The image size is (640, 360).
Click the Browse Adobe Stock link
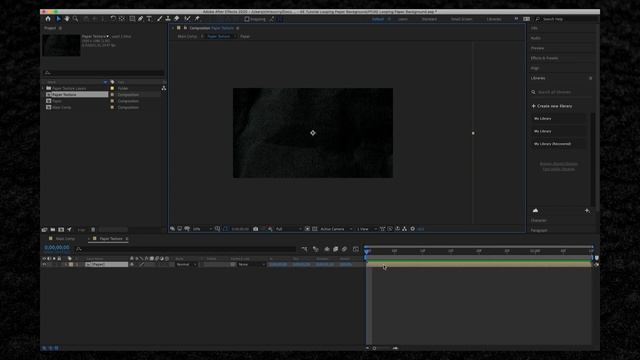[559, 164]
